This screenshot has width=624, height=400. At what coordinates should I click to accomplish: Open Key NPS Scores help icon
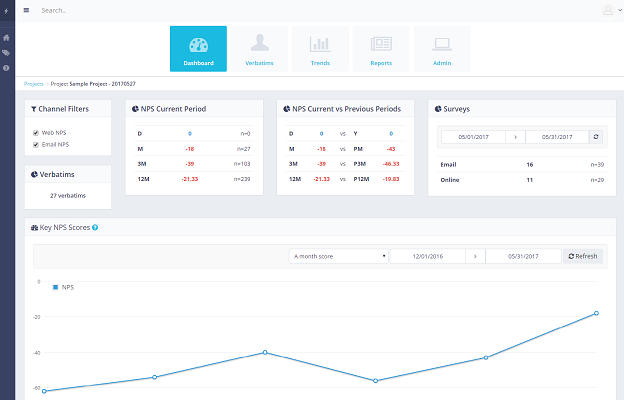pyautogui.click(x=95, y=228)
